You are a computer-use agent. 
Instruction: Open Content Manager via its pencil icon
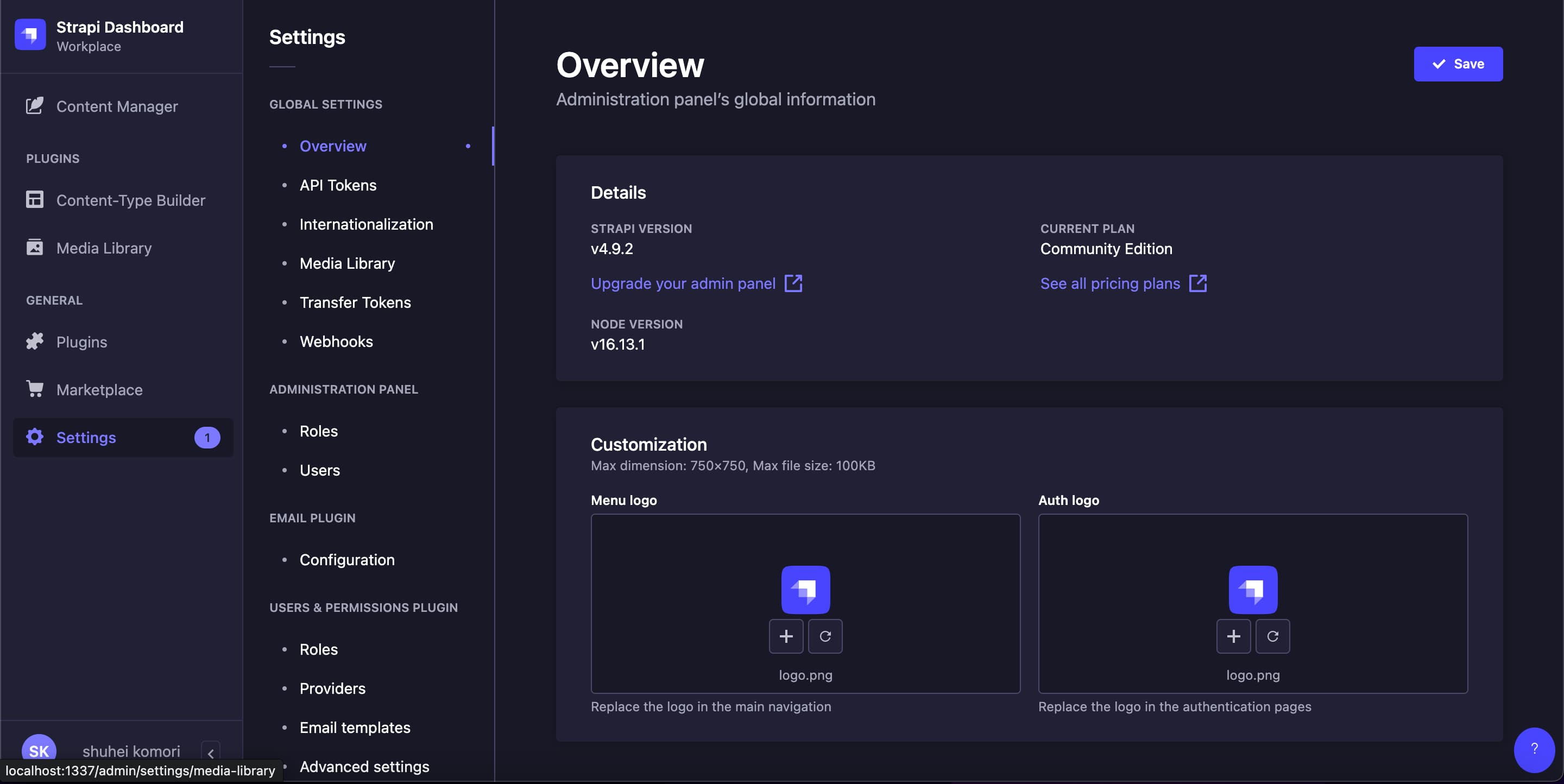(35, 105)
